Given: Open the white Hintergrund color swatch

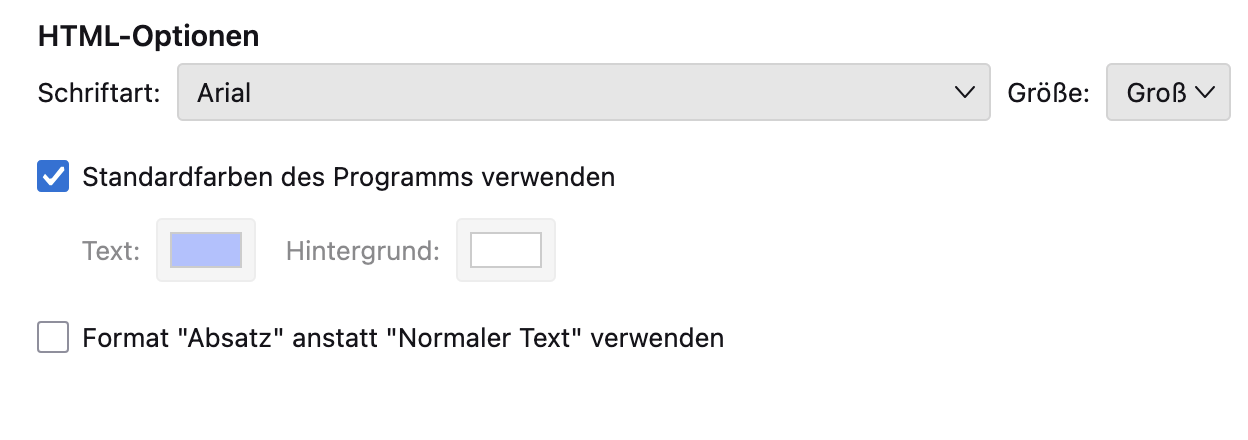Looking at the screenshot, I should pyautogui.click(x=506, y=250).
